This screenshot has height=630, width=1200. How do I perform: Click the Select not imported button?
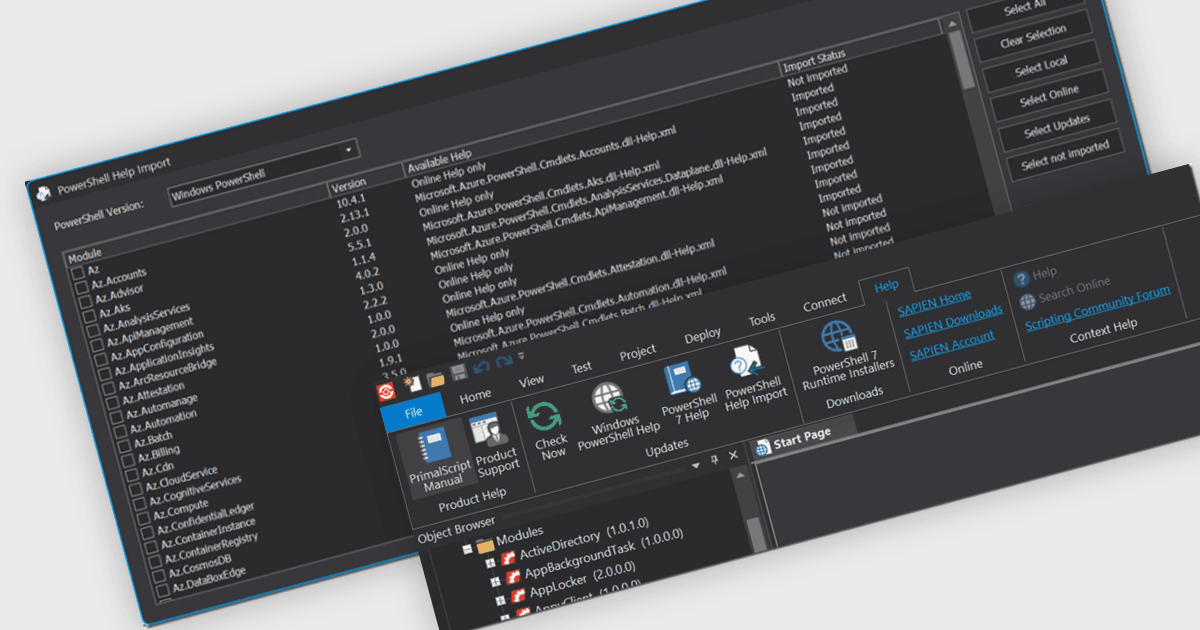(x=1065, y=155)
